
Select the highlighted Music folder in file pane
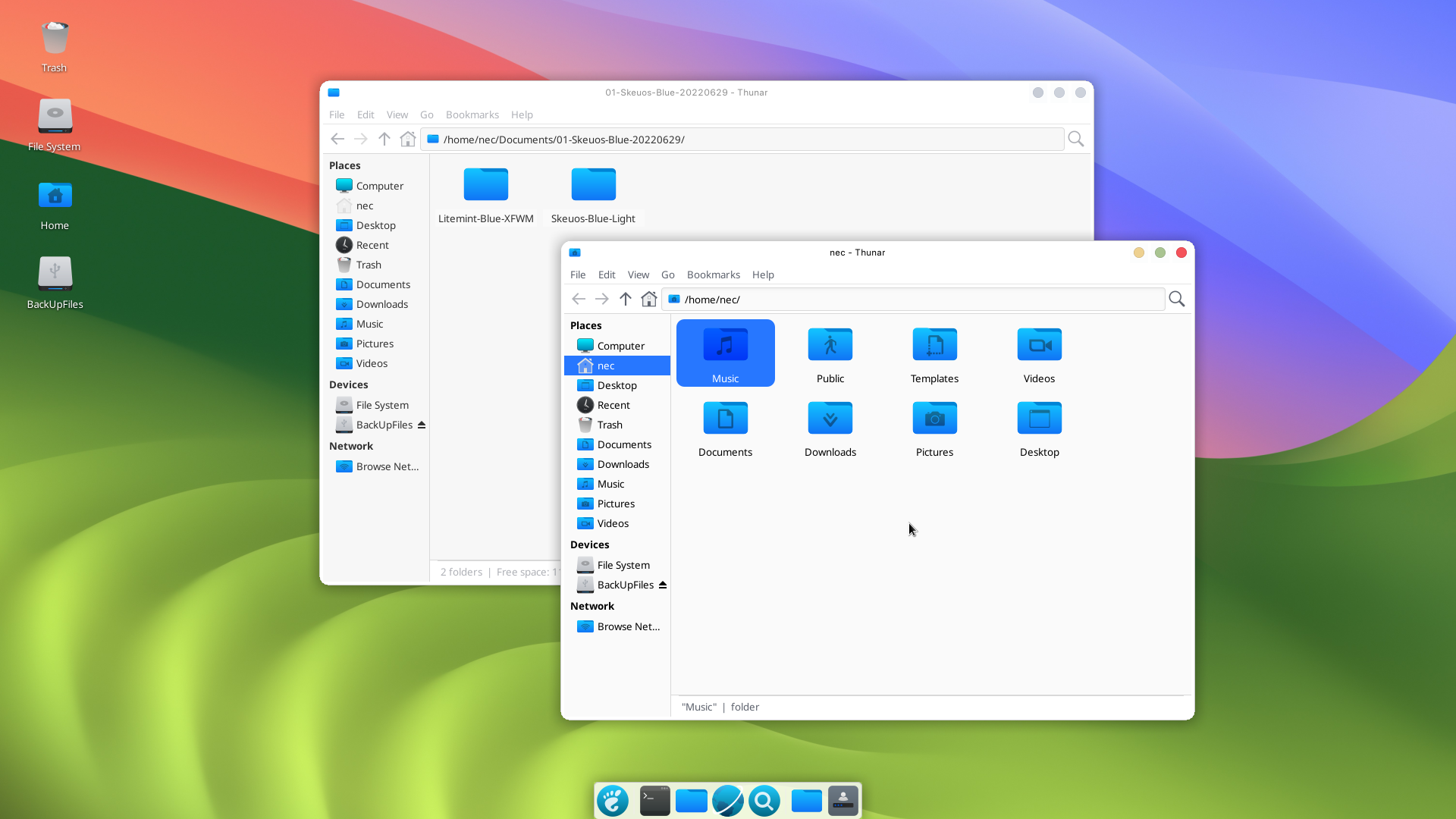point(726,353)
